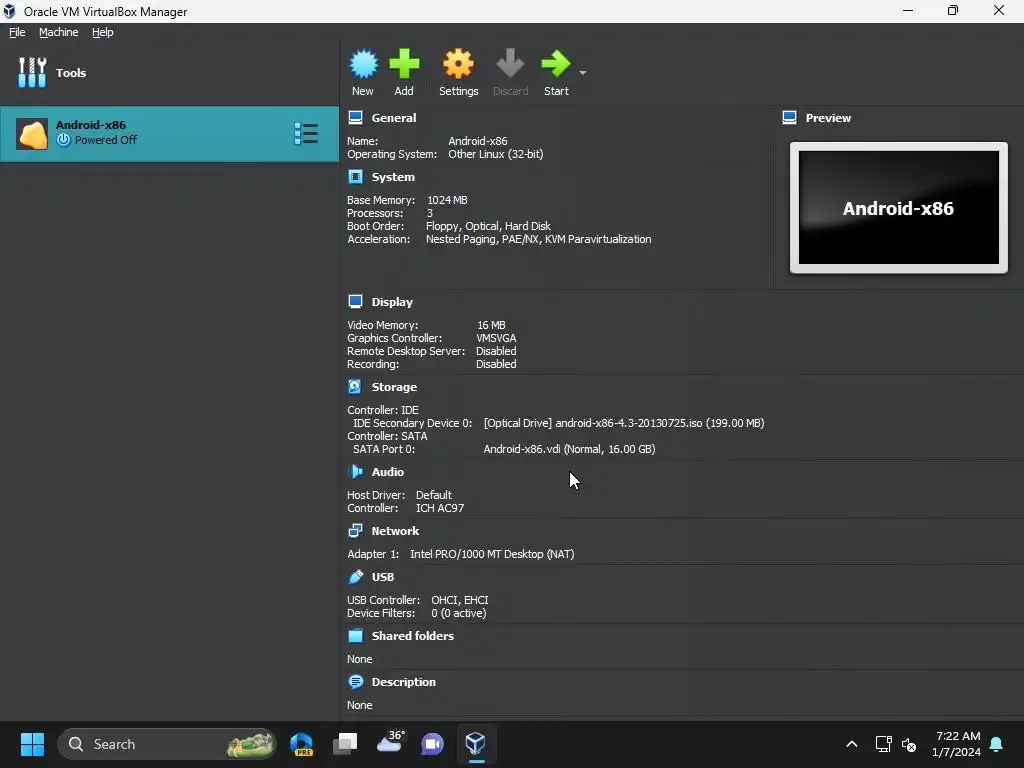Click the Powered Off status icon
This screenshot has height=768, width=1024.
(63, 140)
